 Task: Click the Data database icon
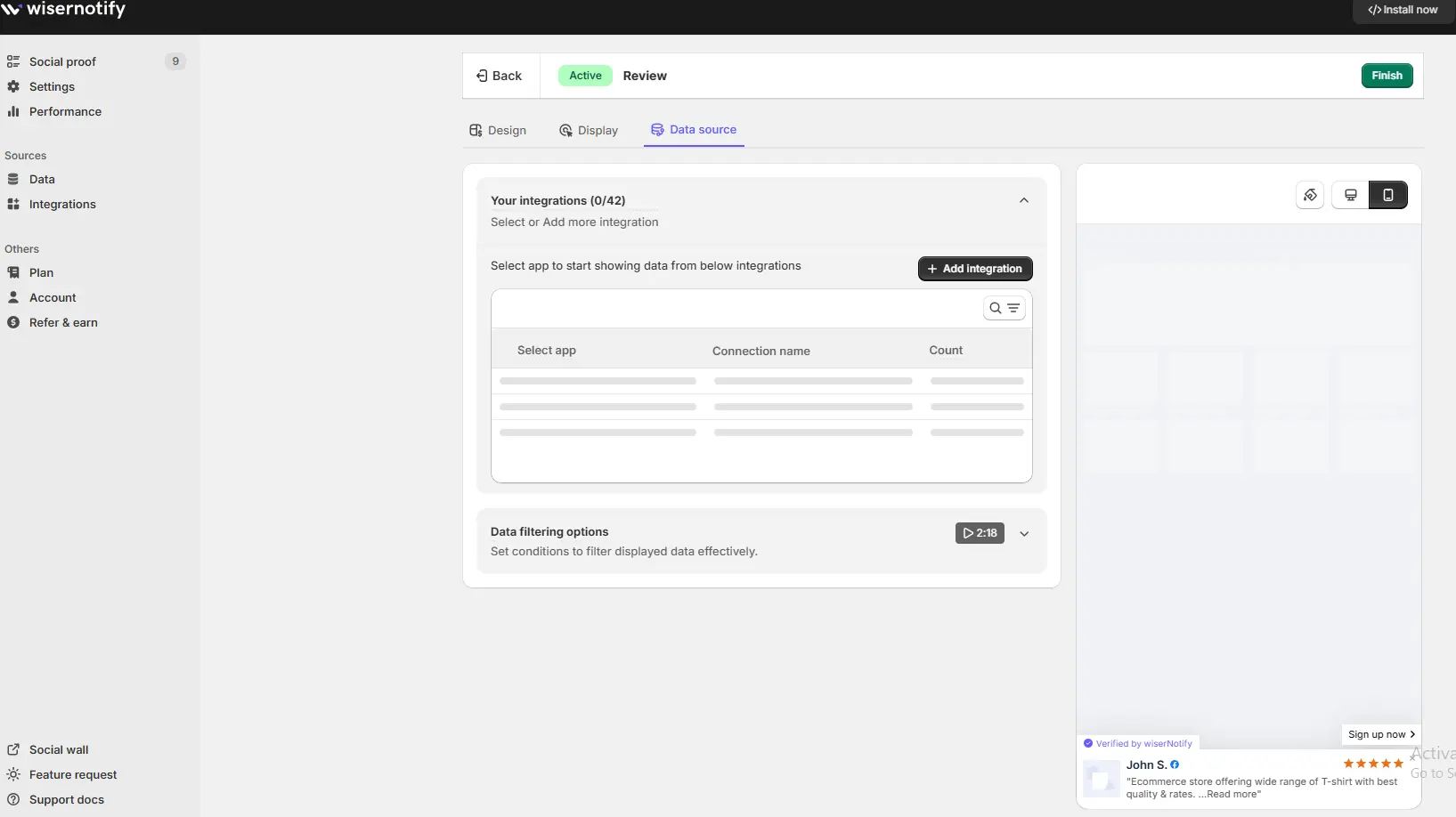(x=13, y=179)
